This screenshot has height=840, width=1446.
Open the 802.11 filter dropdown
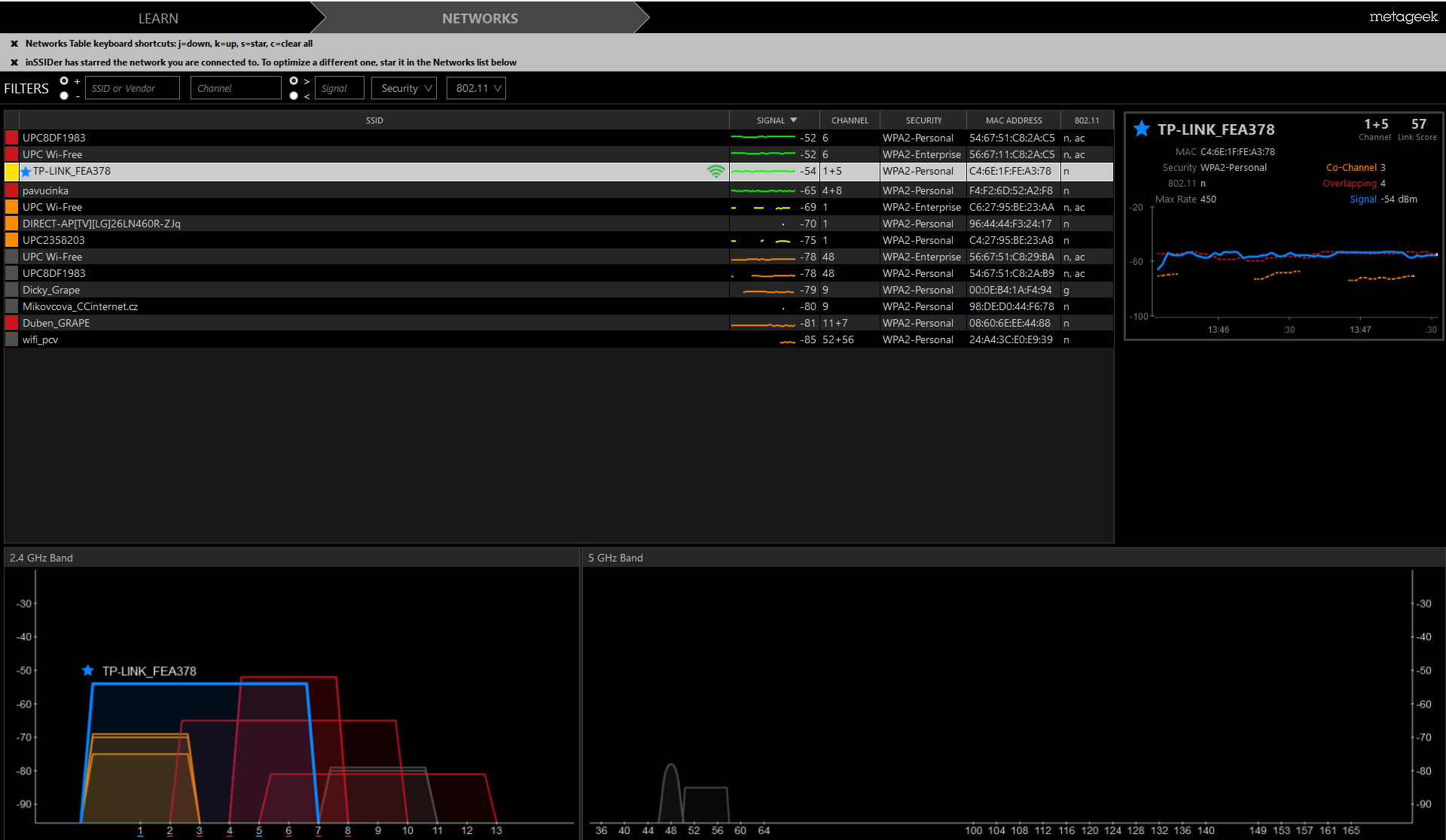[476, 88]
